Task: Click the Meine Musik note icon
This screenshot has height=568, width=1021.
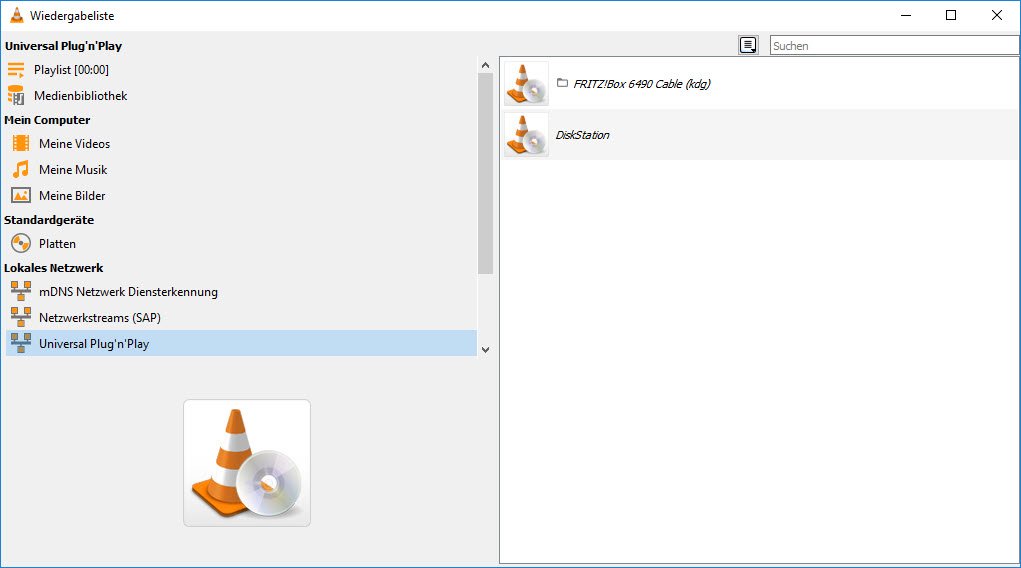Action: point(21,169)
